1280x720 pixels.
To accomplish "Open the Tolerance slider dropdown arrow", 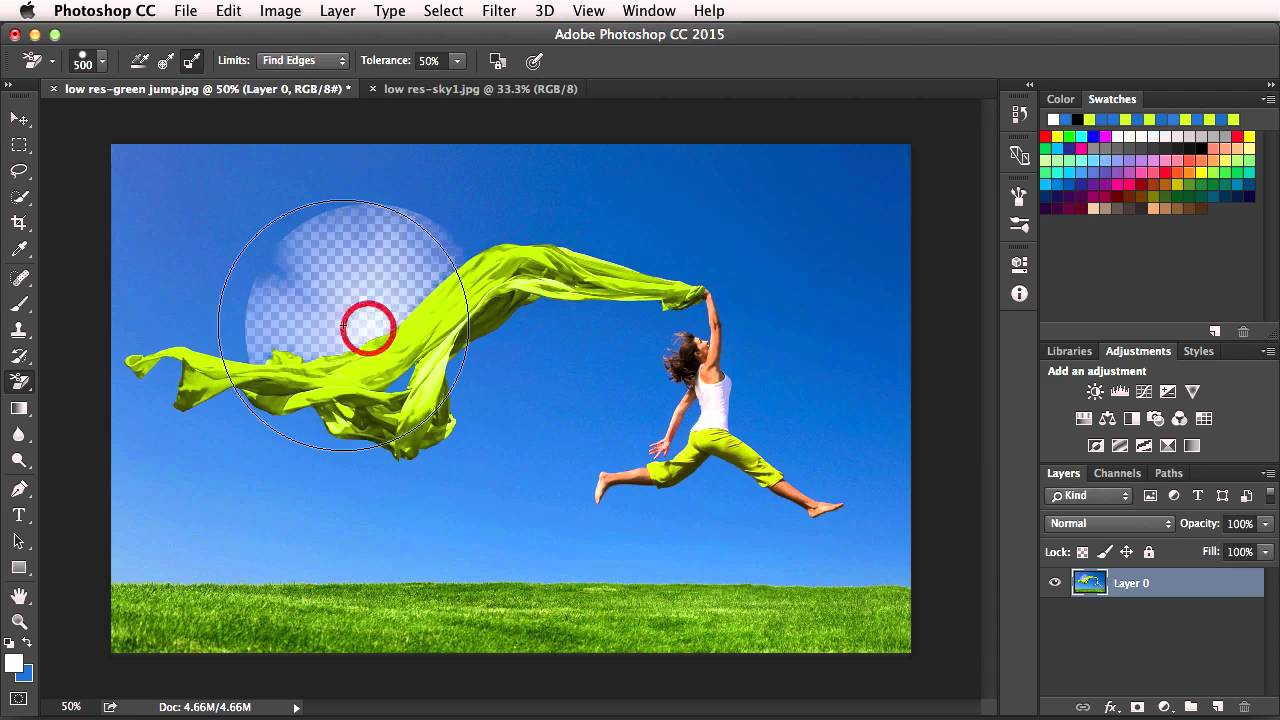I will click(x=457, y=61).
